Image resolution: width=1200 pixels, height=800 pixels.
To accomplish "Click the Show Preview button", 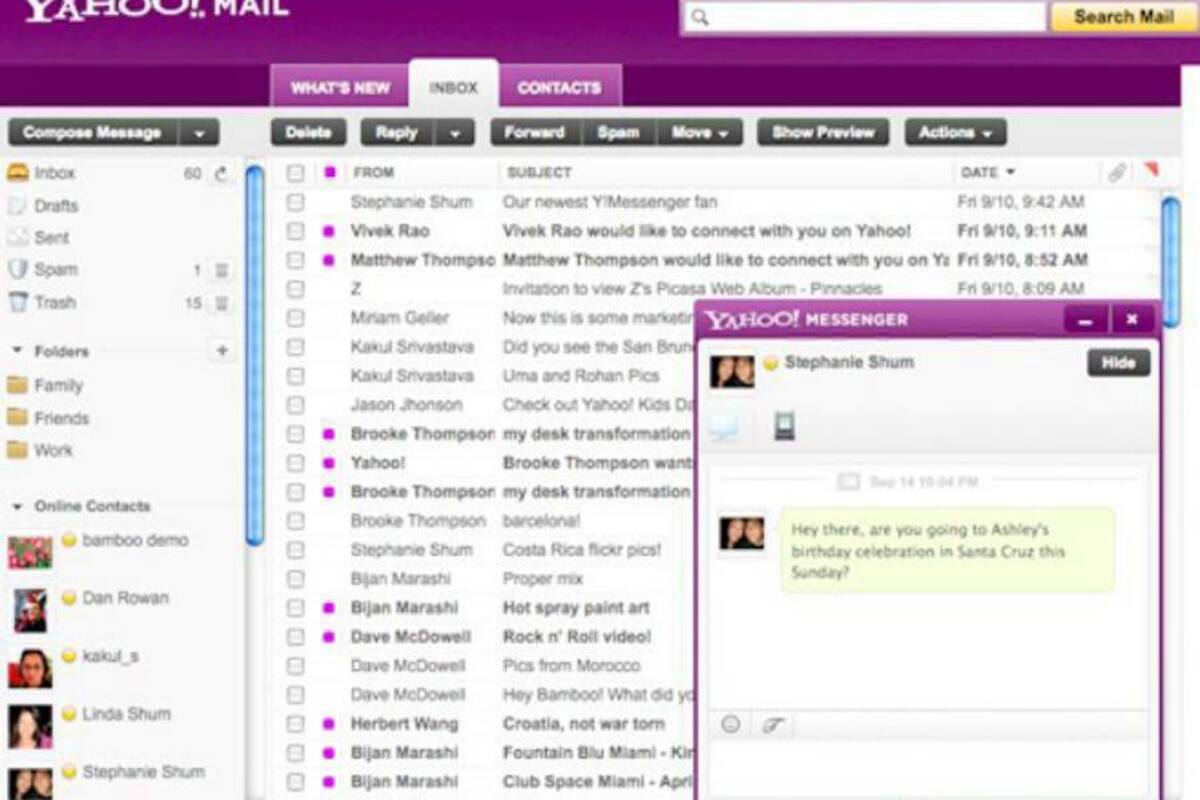I will (823, 132).
